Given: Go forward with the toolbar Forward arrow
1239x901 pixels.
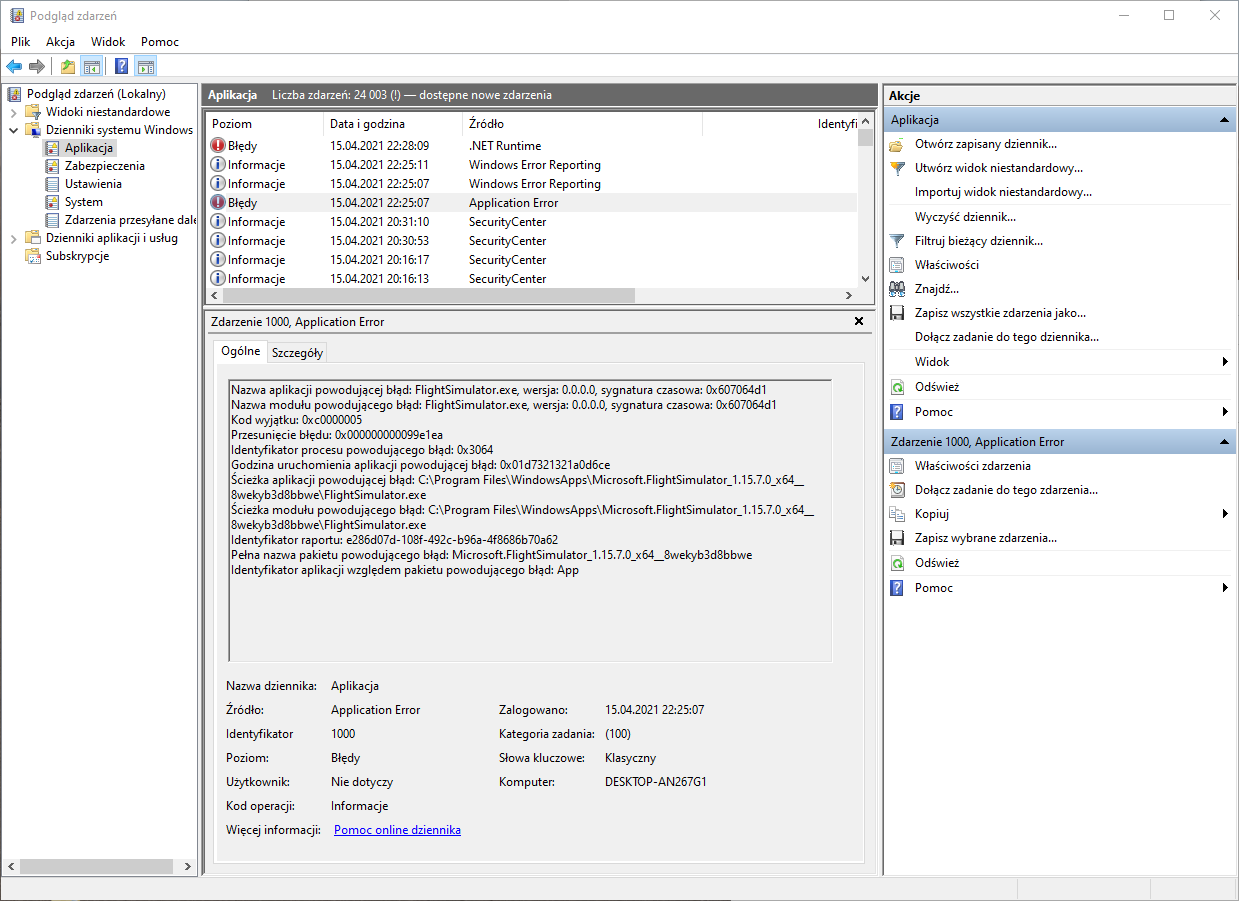Looking at the screenshot, I should (x=37, y=67).
